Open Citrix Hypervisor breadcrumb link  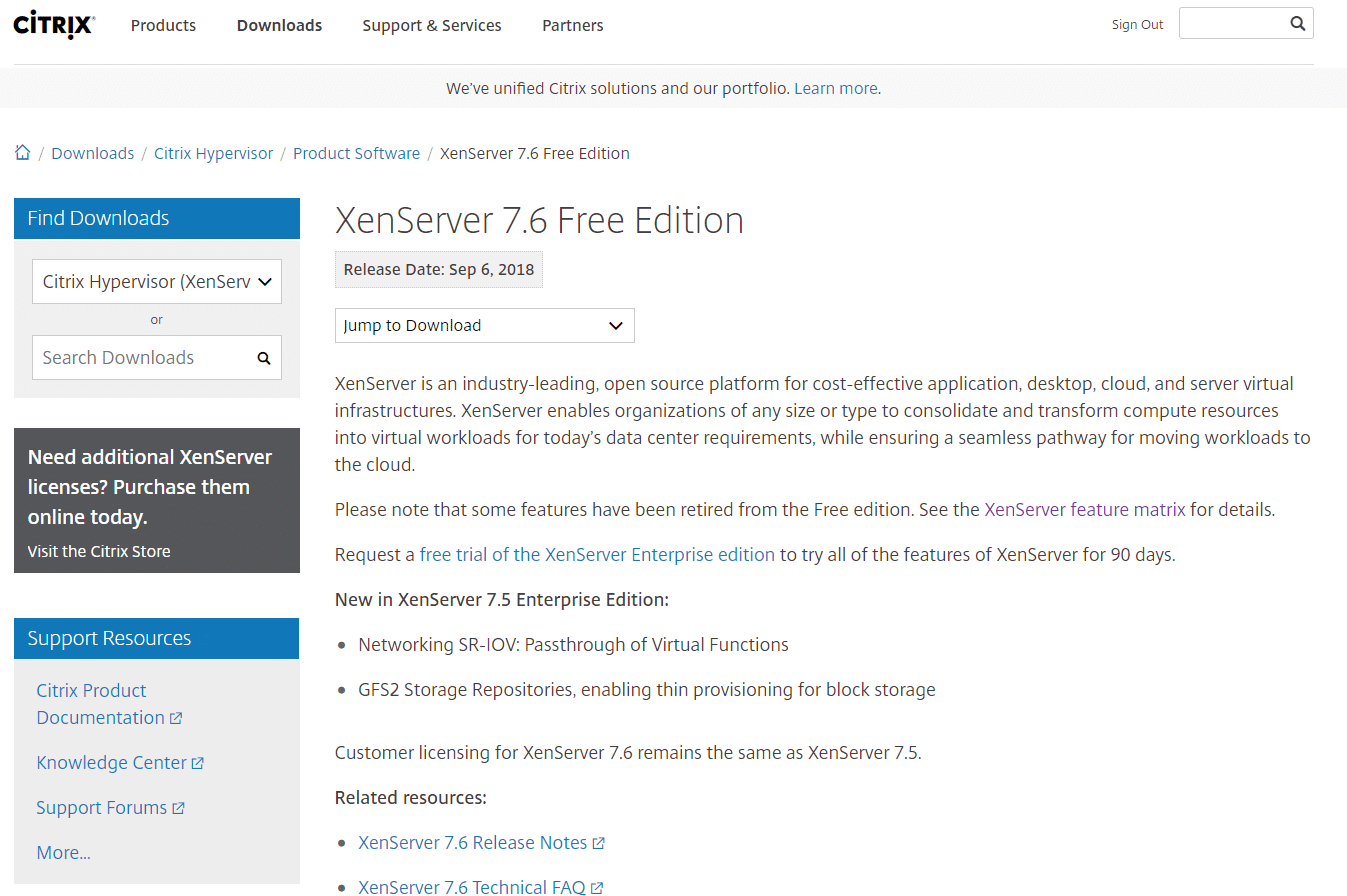213,153
